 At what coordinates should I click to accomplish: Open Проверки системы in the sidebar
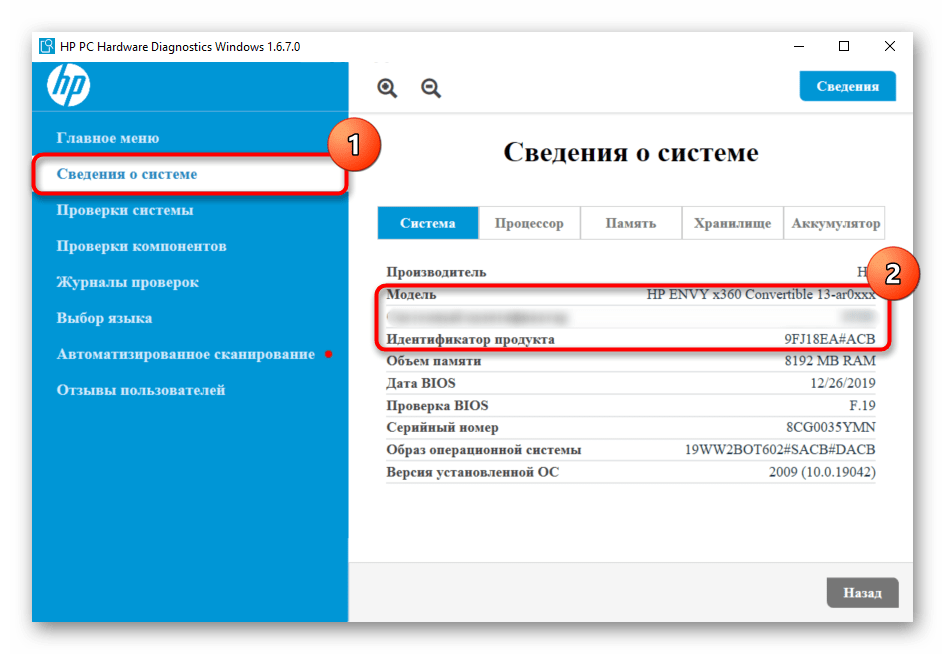(x=125, y=210)
